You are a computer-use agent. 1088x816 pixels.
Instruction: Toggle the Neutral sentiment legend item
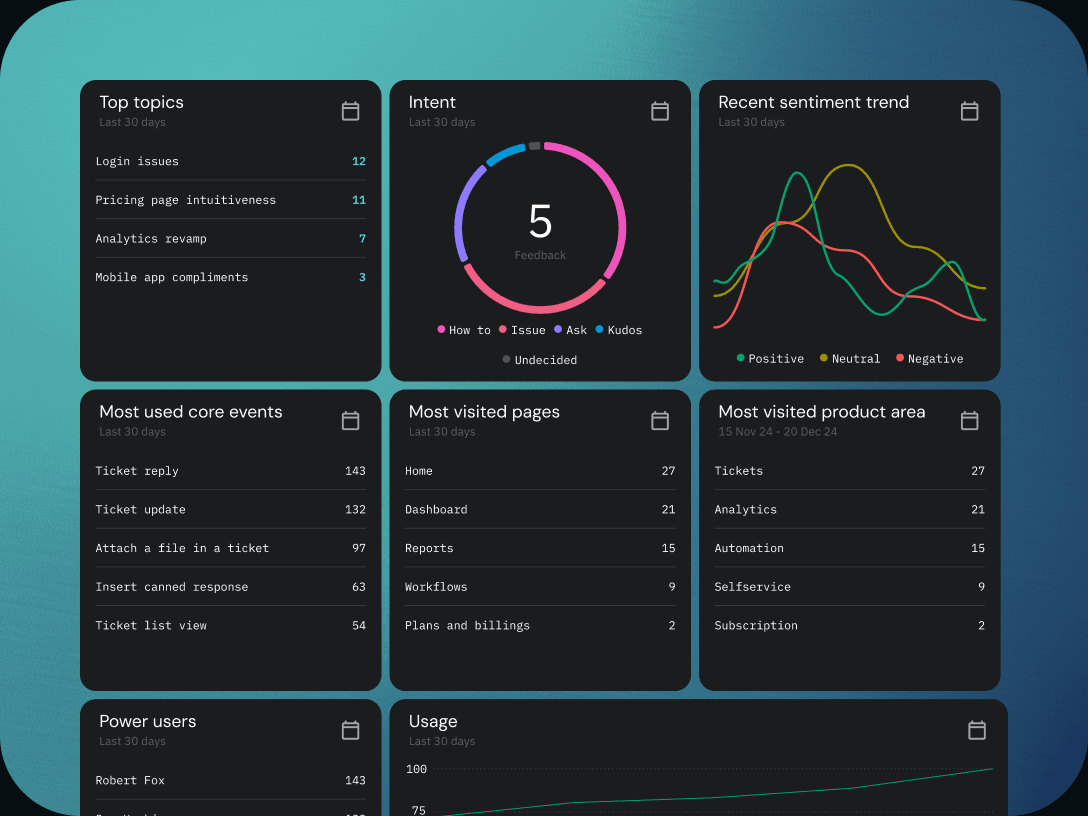850,359
